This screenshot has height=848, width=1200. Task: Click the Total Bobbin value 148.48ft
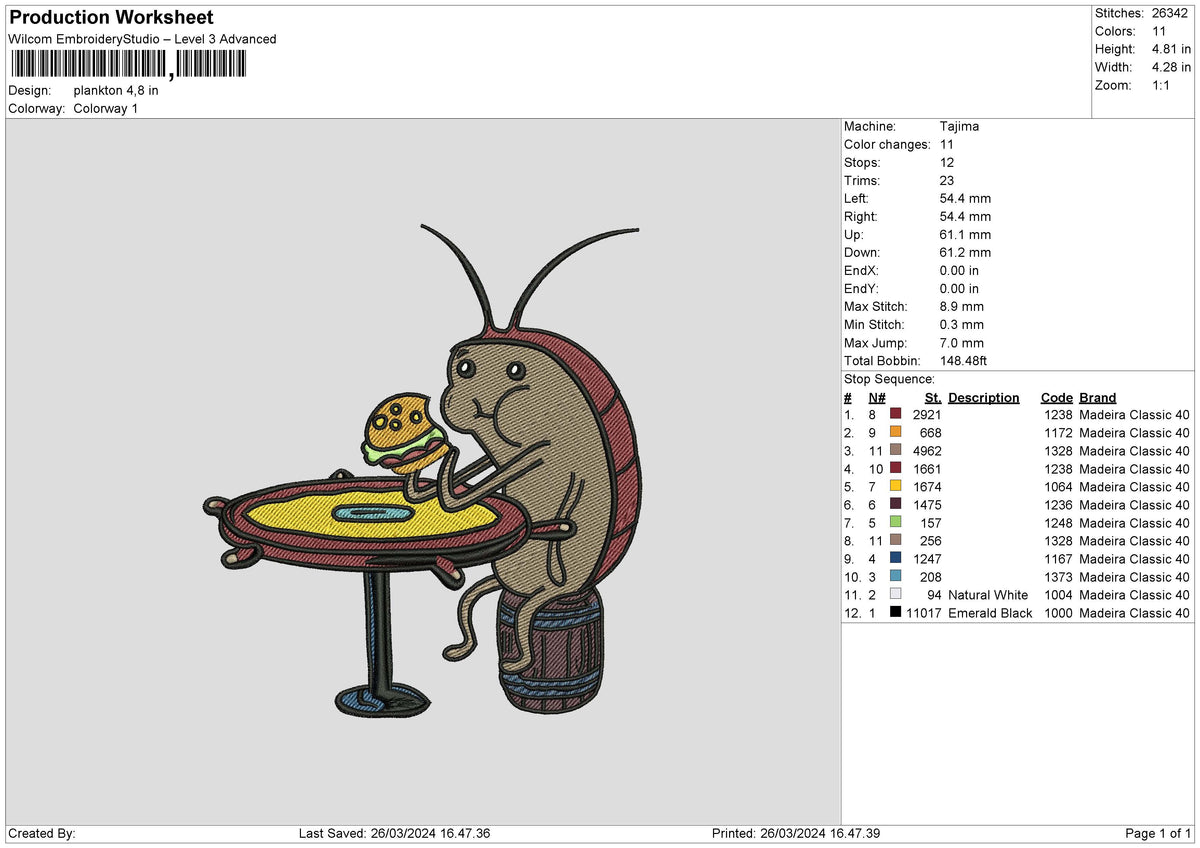click(x=964, y=360)
